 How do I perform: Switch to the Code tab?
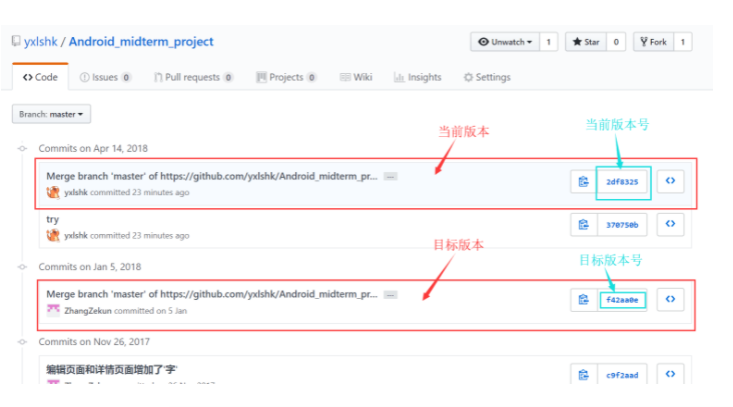(x=40, y=77)
